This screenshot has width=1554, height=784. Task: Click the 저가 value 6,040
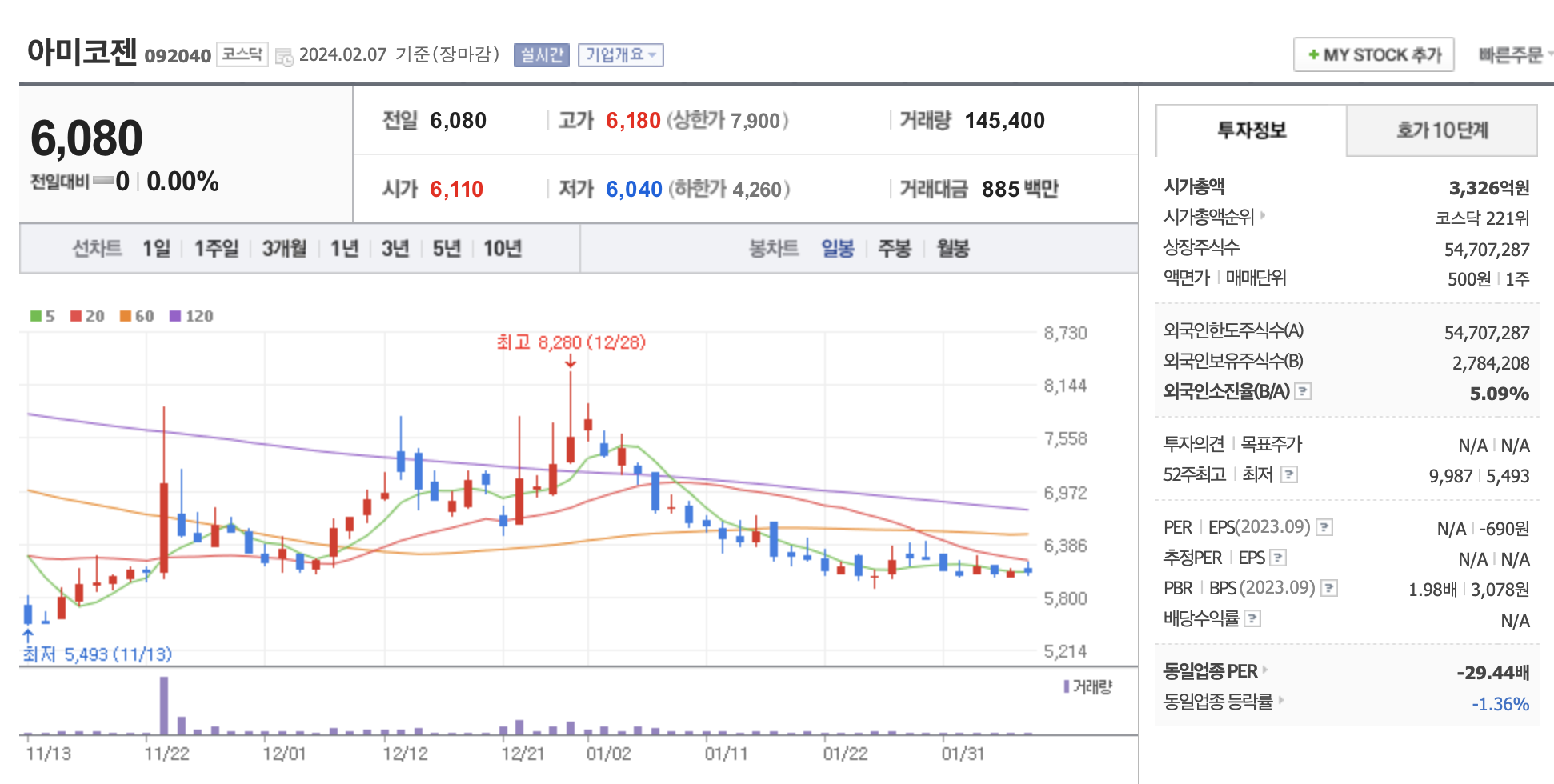tap(634, 190)
